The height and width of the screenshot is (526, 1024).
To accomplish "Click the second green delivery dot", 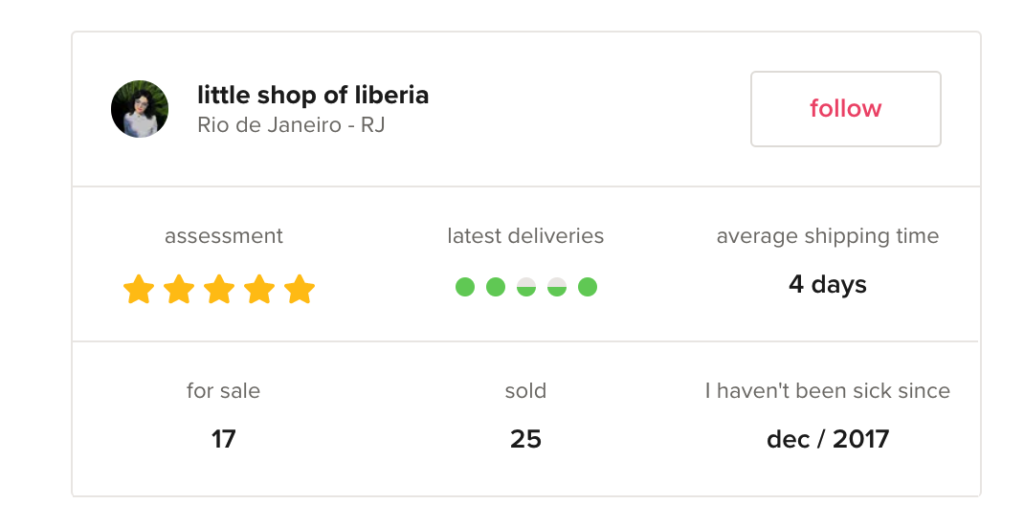I will point(496,287).
